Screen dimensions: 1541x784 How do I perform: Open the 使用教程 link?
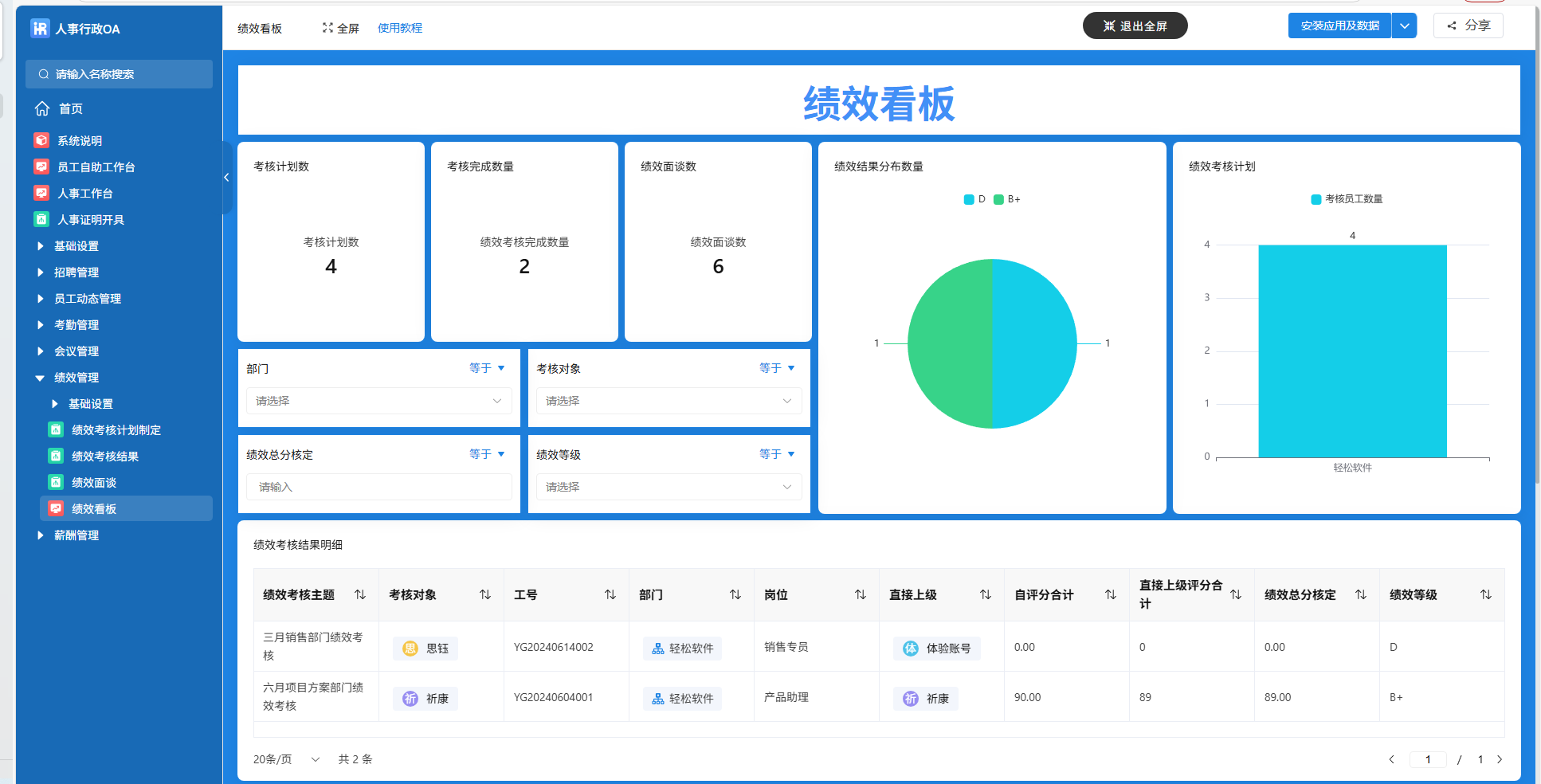coord(400,28)
